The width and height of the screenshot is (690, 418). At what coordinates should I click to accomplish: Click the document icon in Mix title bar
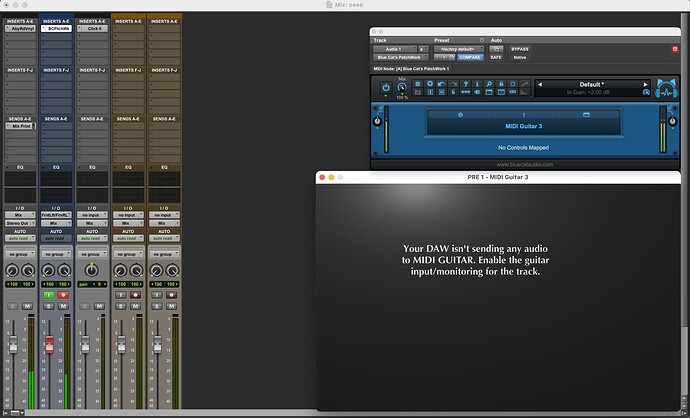pyautogui.click(x=329, y=5)
